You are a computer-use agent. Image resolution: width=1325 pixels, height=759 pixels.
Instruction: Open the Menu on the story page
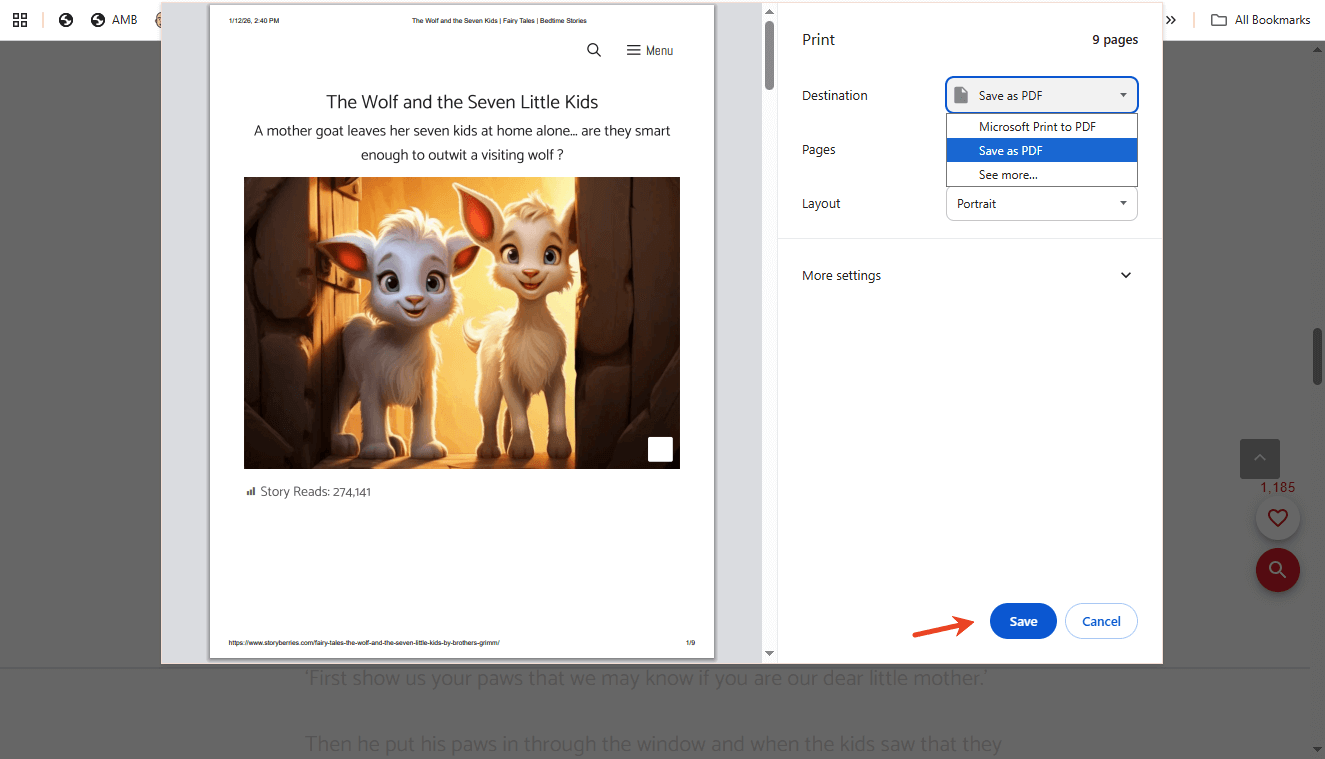[x=649, y=50]
